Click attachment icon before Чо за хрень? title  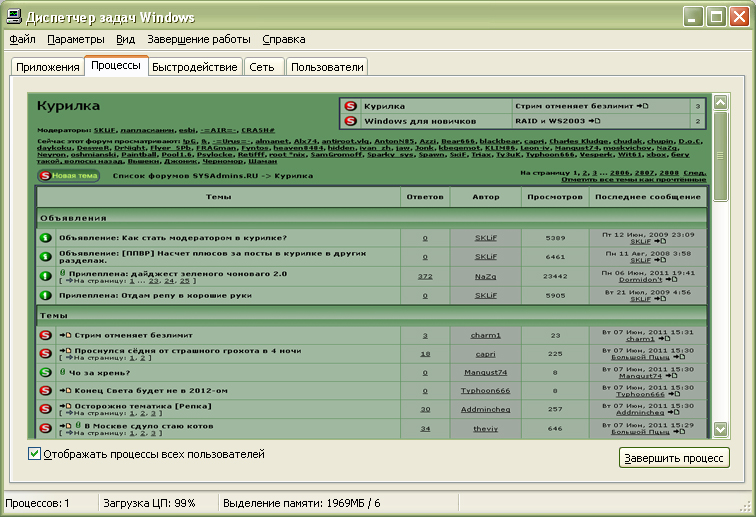pos(62,372)
